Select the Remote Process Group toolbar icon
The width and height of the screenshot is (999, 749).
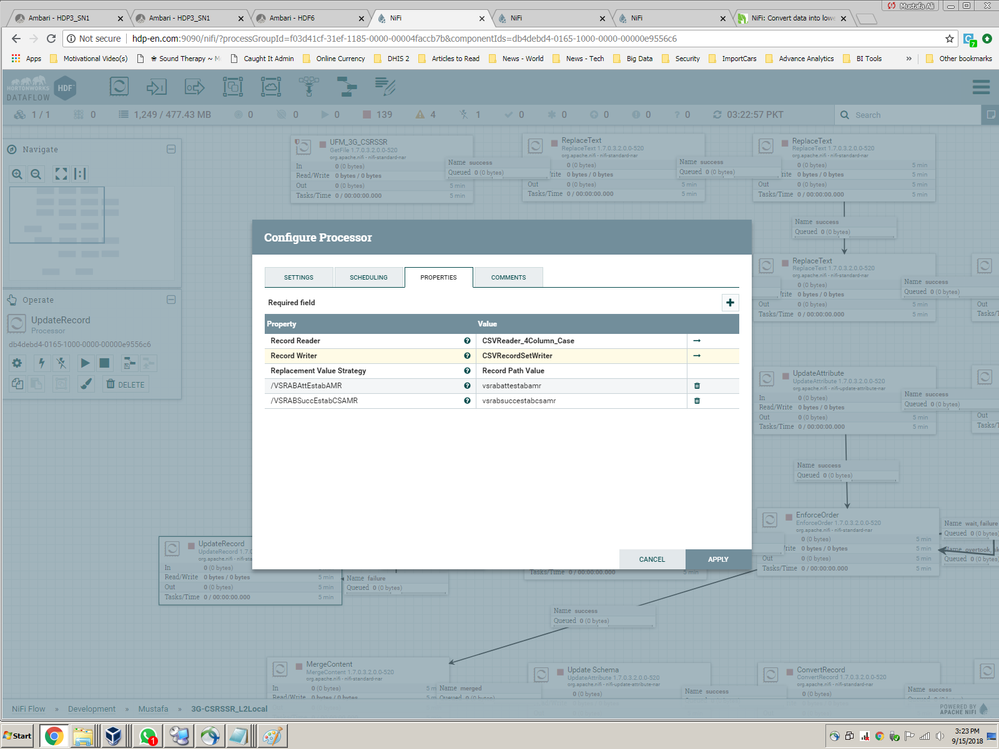point(271,86)
